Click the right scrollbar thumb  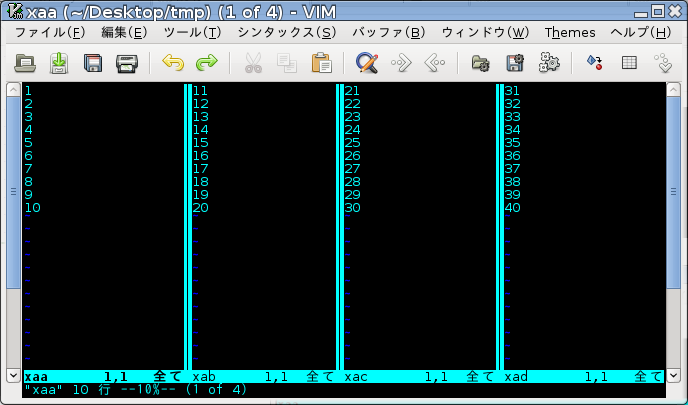pyautogui.click(x=673, y=192)
